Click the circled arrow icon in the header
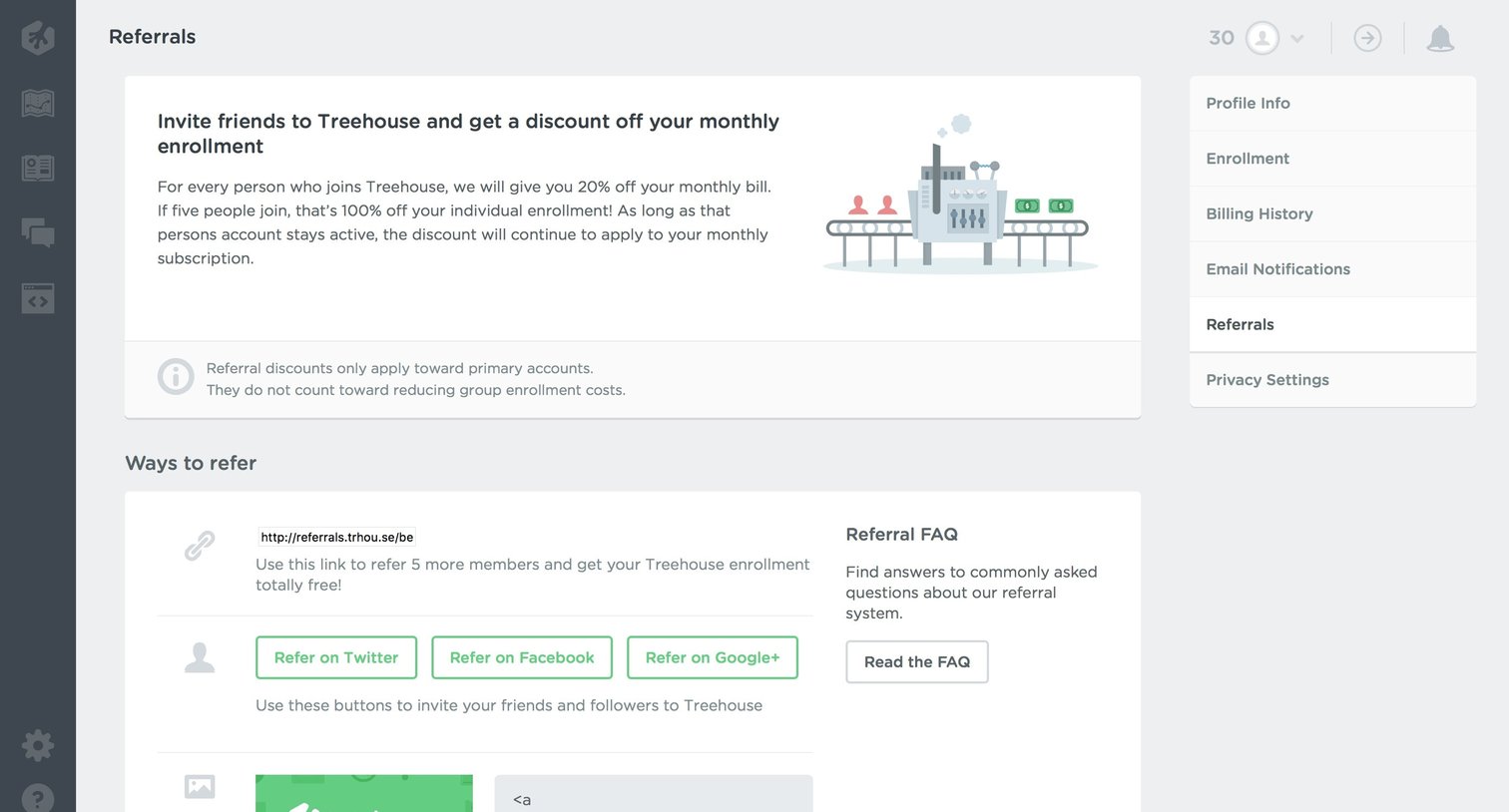 point(1367,38)
